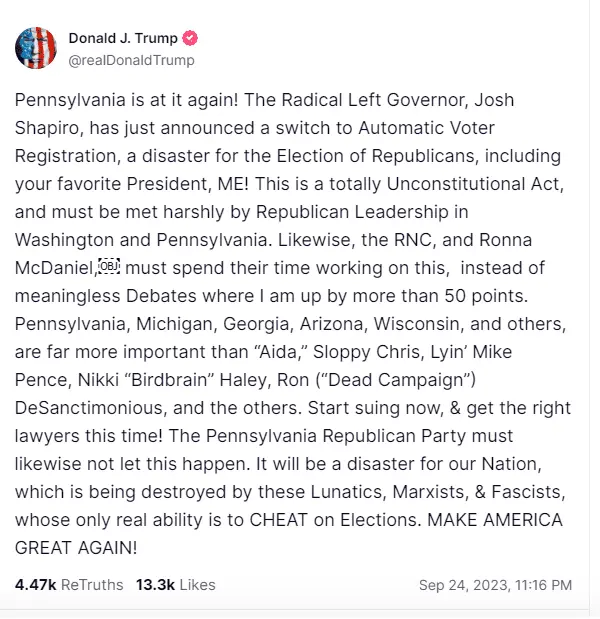
Task: Click the Donald J. Trump display name
Action: click(x=123, y=39)
